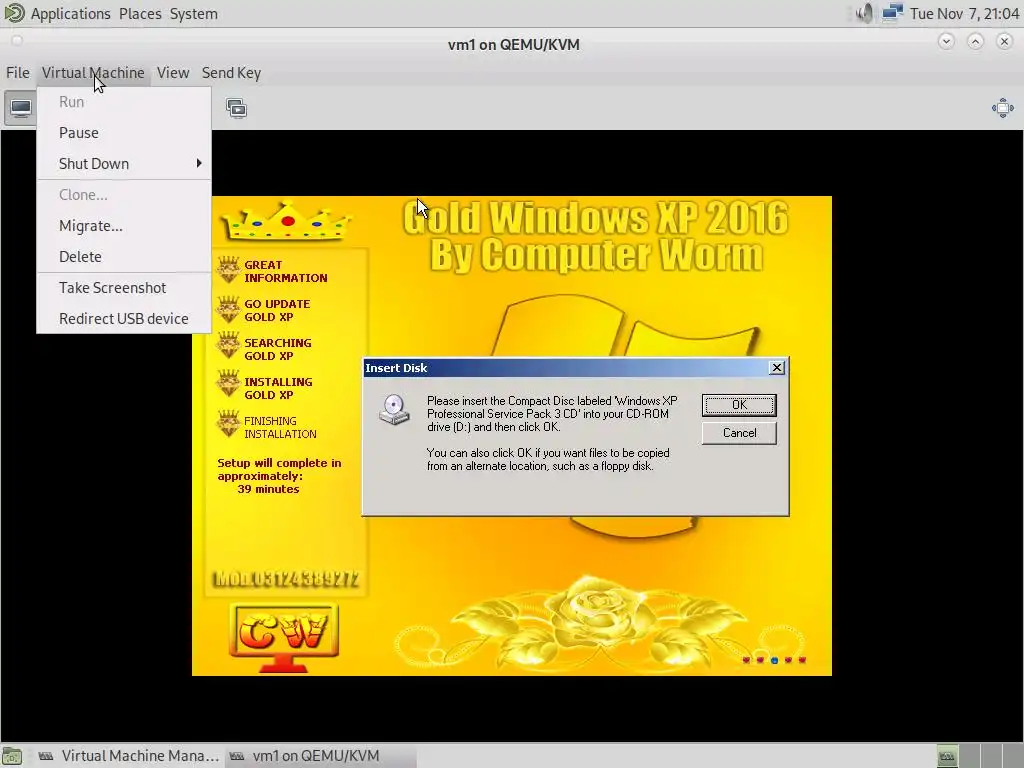This screenshot has height=768, width=1024.
Task: Select Redirect USB device option
Action: coord(124,318)
